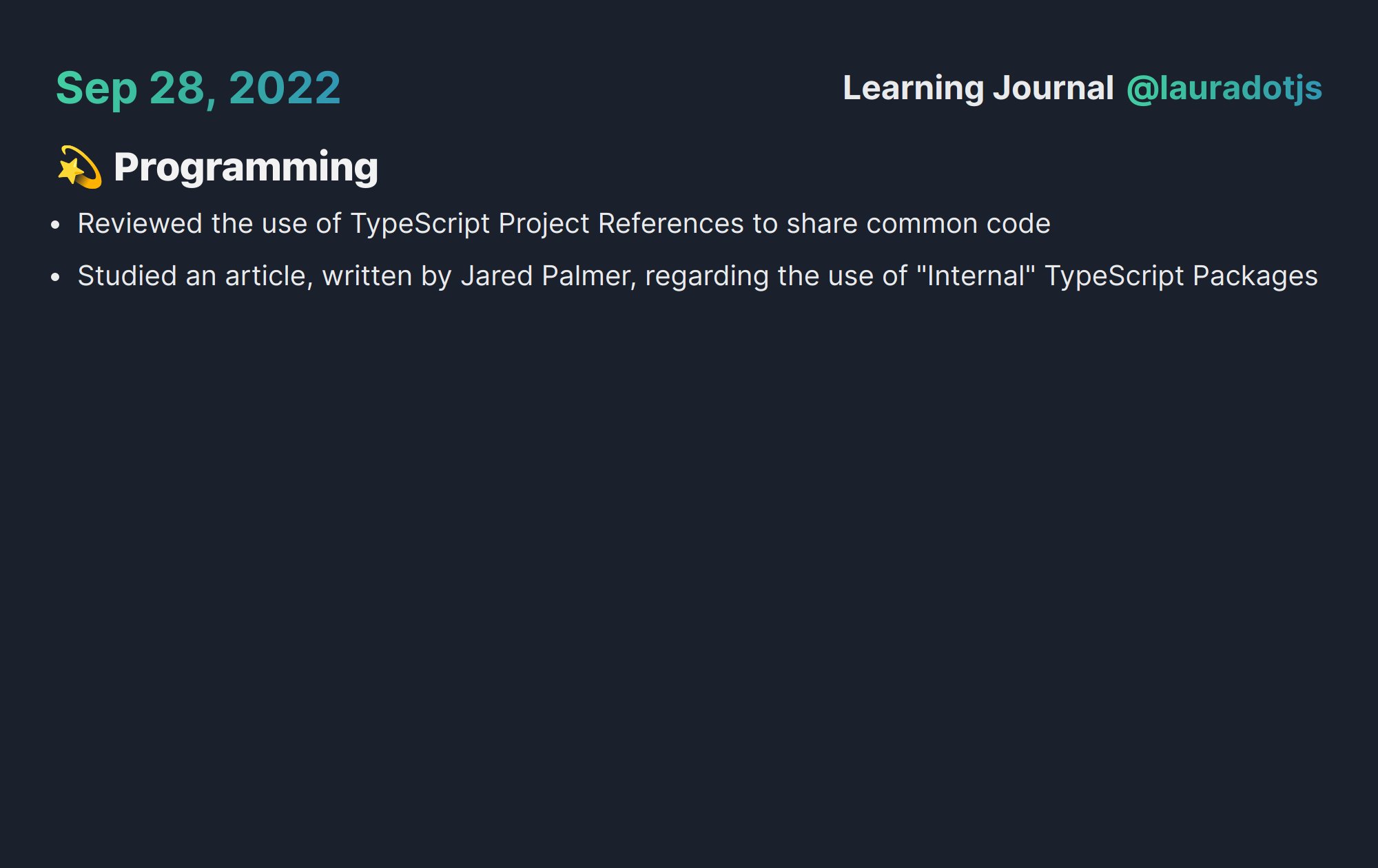Click the words TypeScript Packages

1182,276
